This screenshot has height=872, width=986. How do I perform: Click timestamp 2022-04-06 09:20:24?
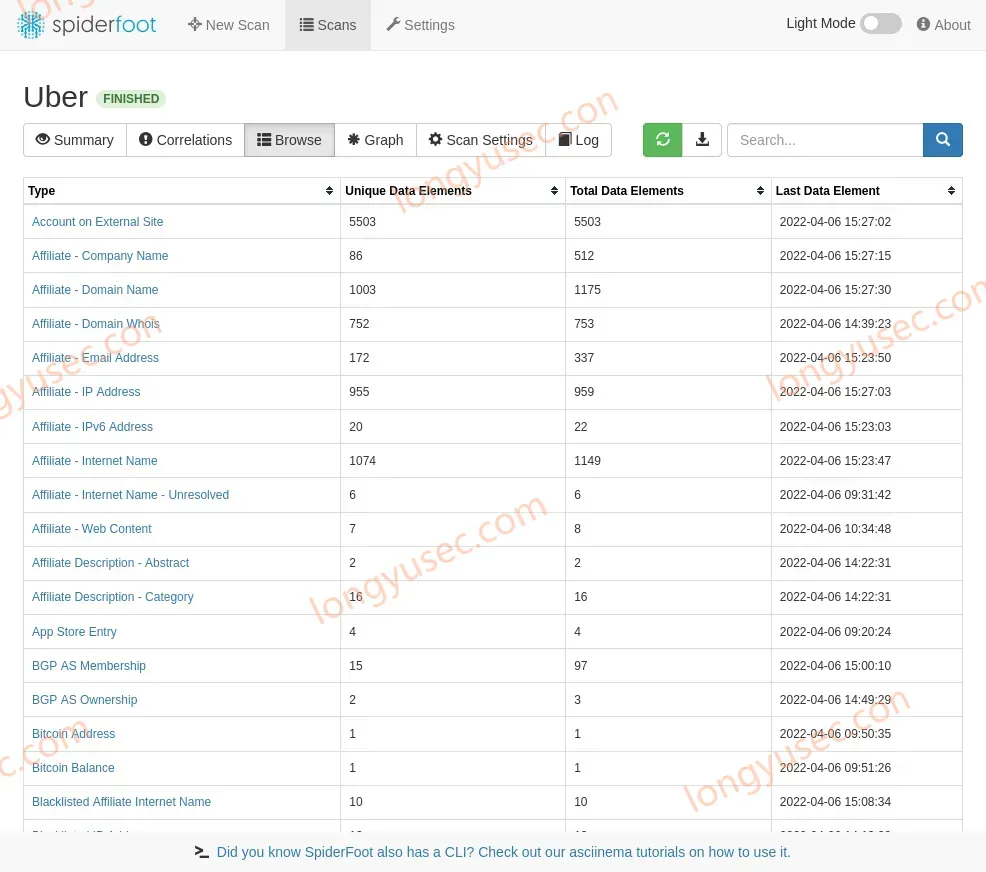[x=835, y=632]
